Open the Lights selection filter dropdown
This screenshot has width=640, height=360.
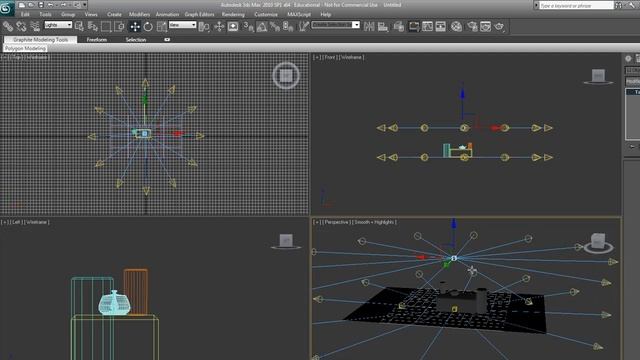(58, 25)
